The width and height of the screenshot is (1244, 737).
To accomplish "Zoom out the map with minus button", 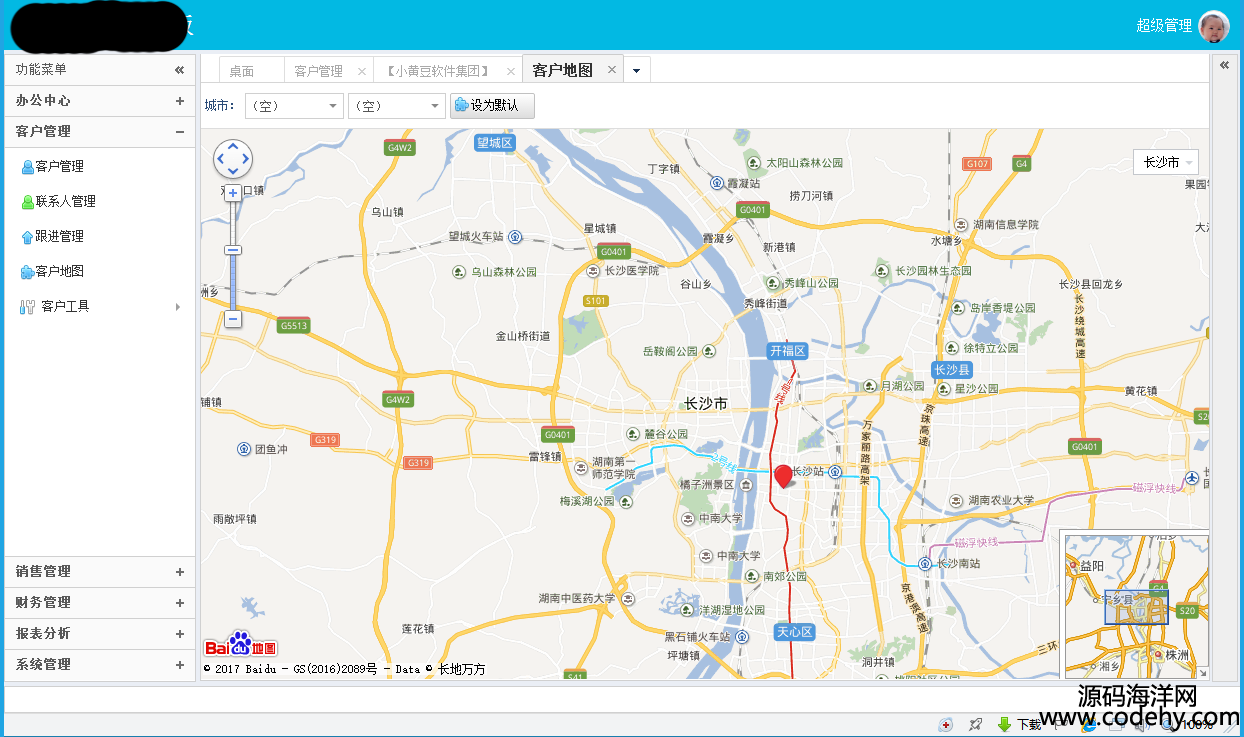I will coord(233,319).
